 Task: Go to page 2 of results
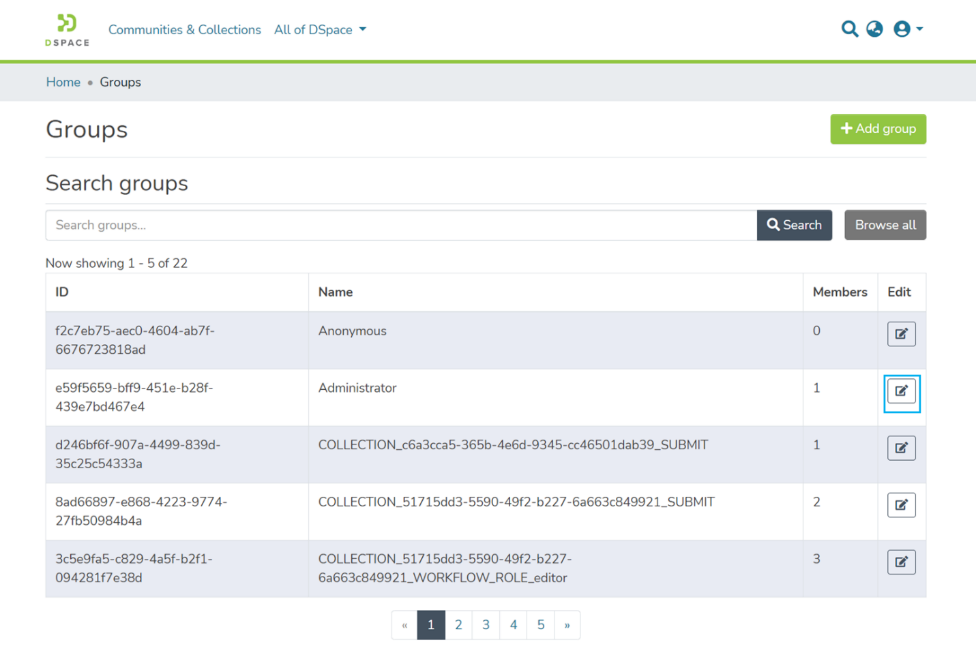458,625
